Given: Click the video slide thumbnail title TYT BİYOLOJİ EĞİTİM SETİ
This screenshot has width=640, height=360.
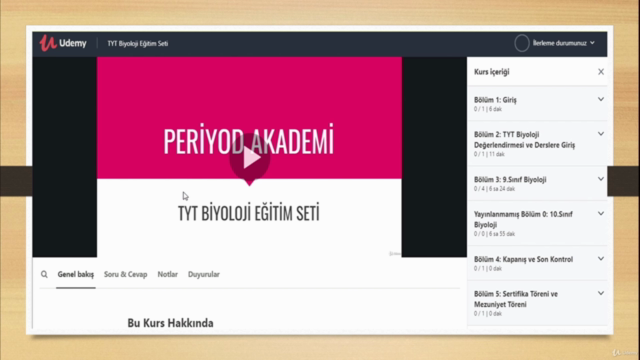Looking at the screenshot, I should click(249, 213).
